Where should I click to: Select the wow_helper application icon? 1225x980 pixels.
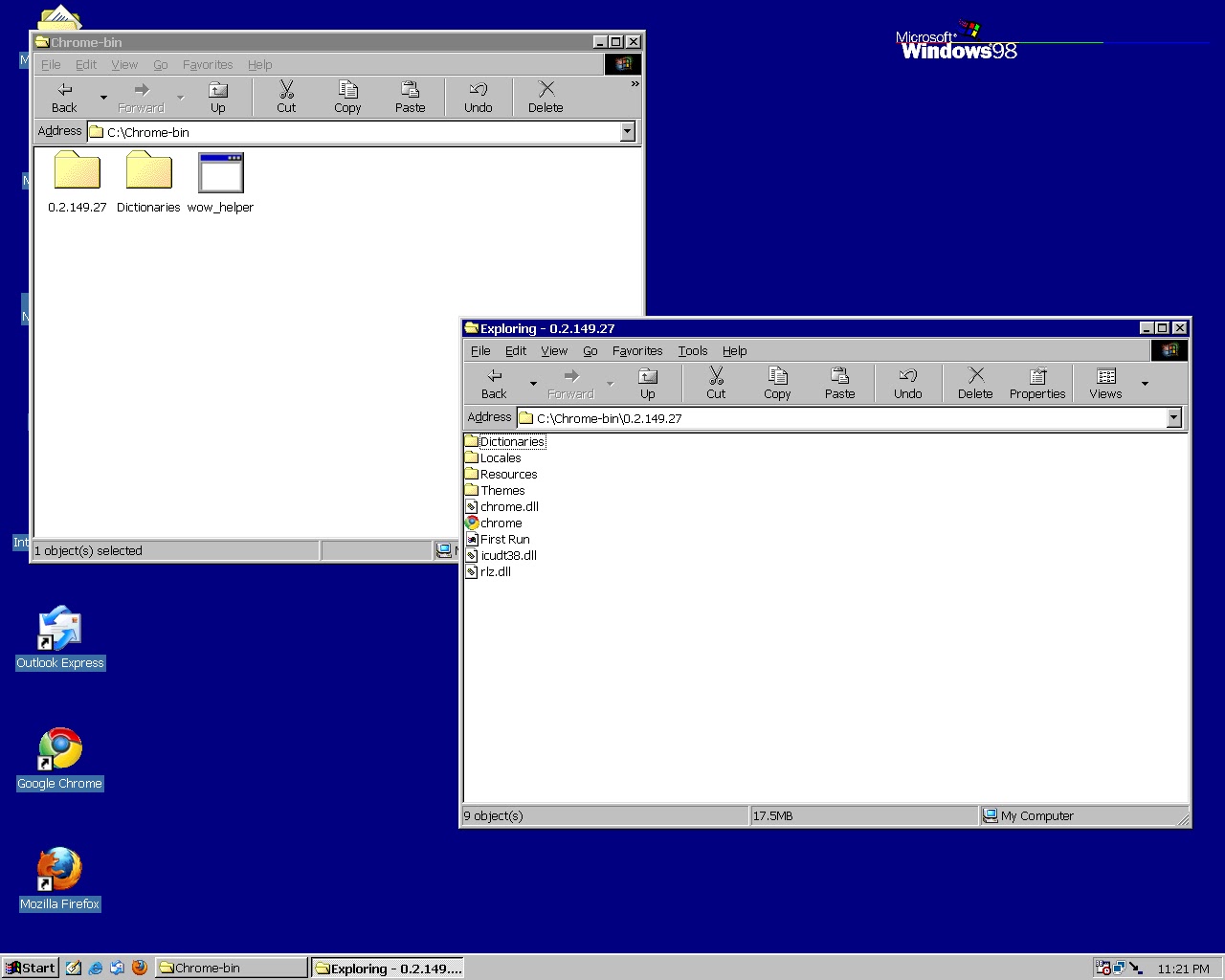pyautogui.click(x=220, y=182)
